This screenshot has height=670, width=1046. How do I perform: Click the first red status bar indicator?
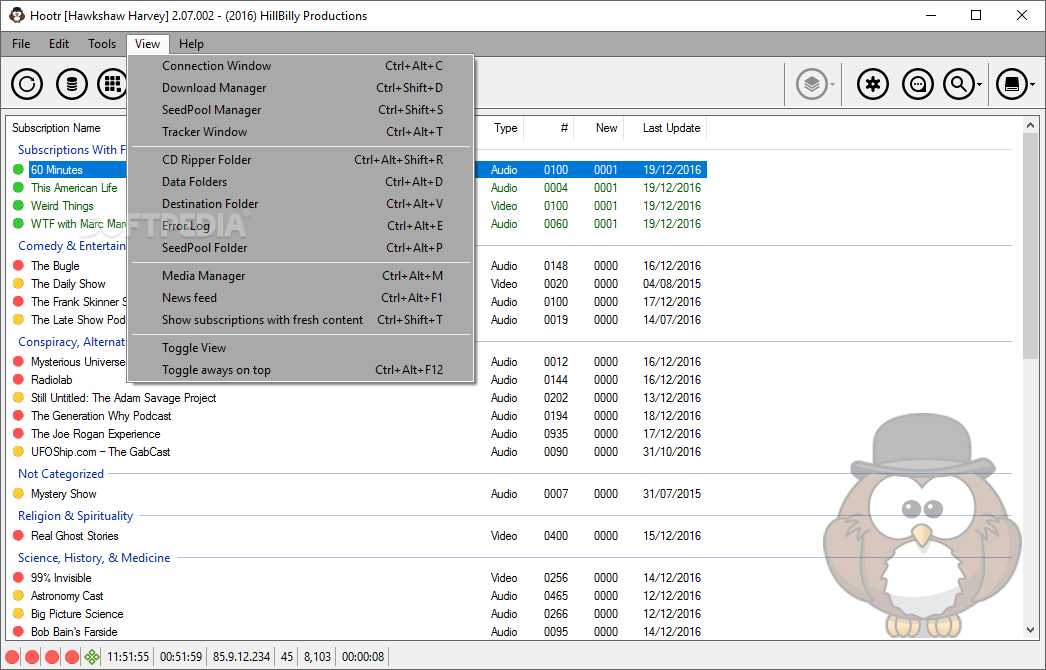12,657
